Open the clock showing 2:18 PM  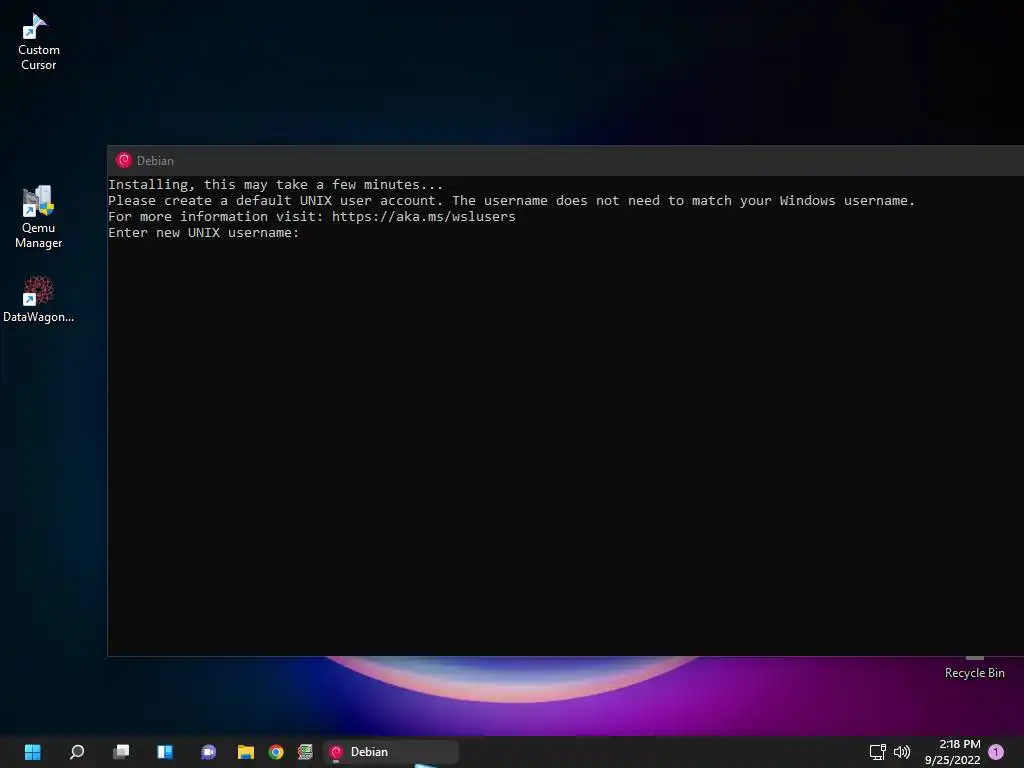pyautogui.click(x=953, y=752)
